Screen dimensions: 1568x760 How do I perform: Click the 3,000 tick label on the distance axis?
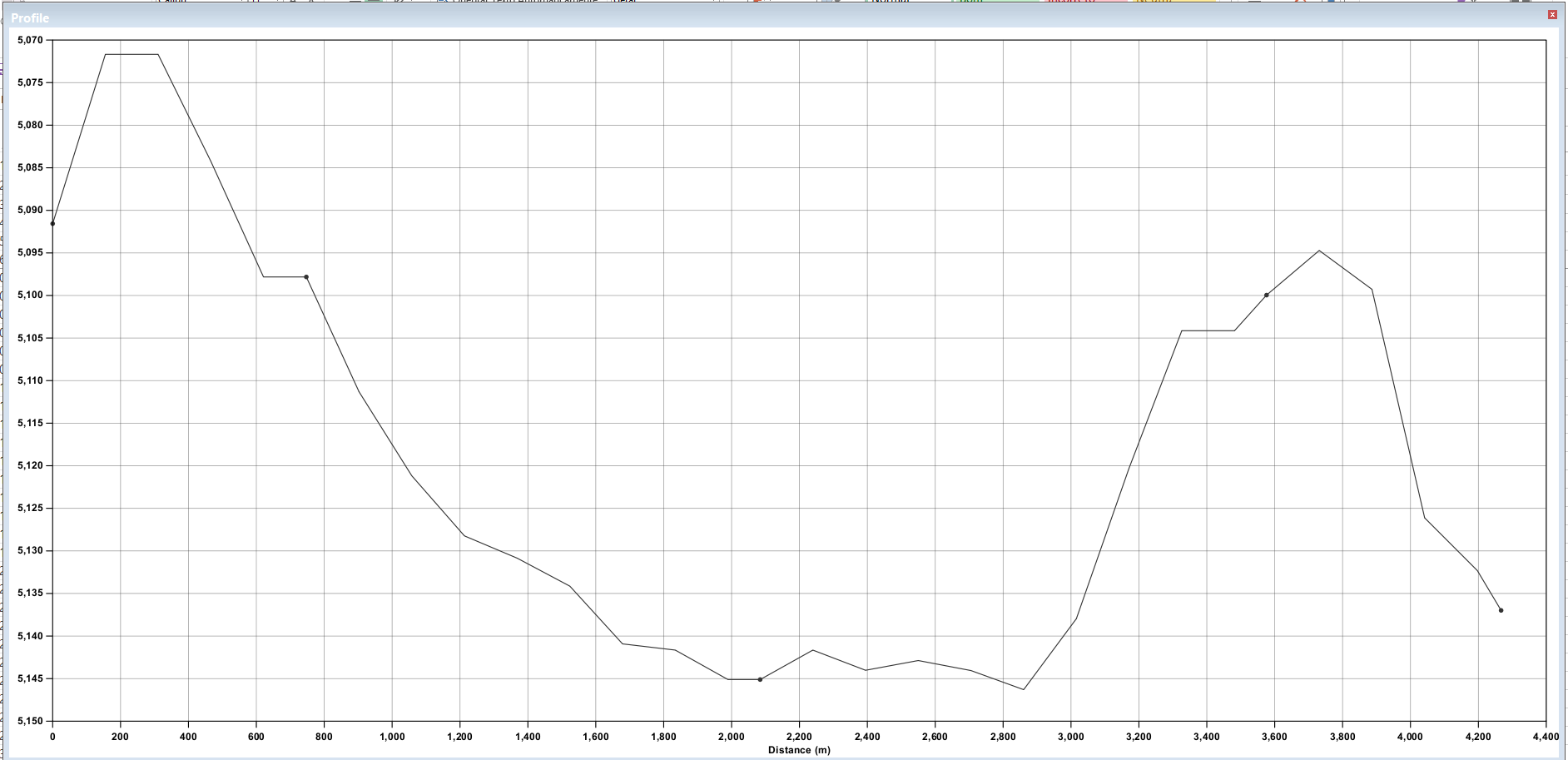[1070, 737]
